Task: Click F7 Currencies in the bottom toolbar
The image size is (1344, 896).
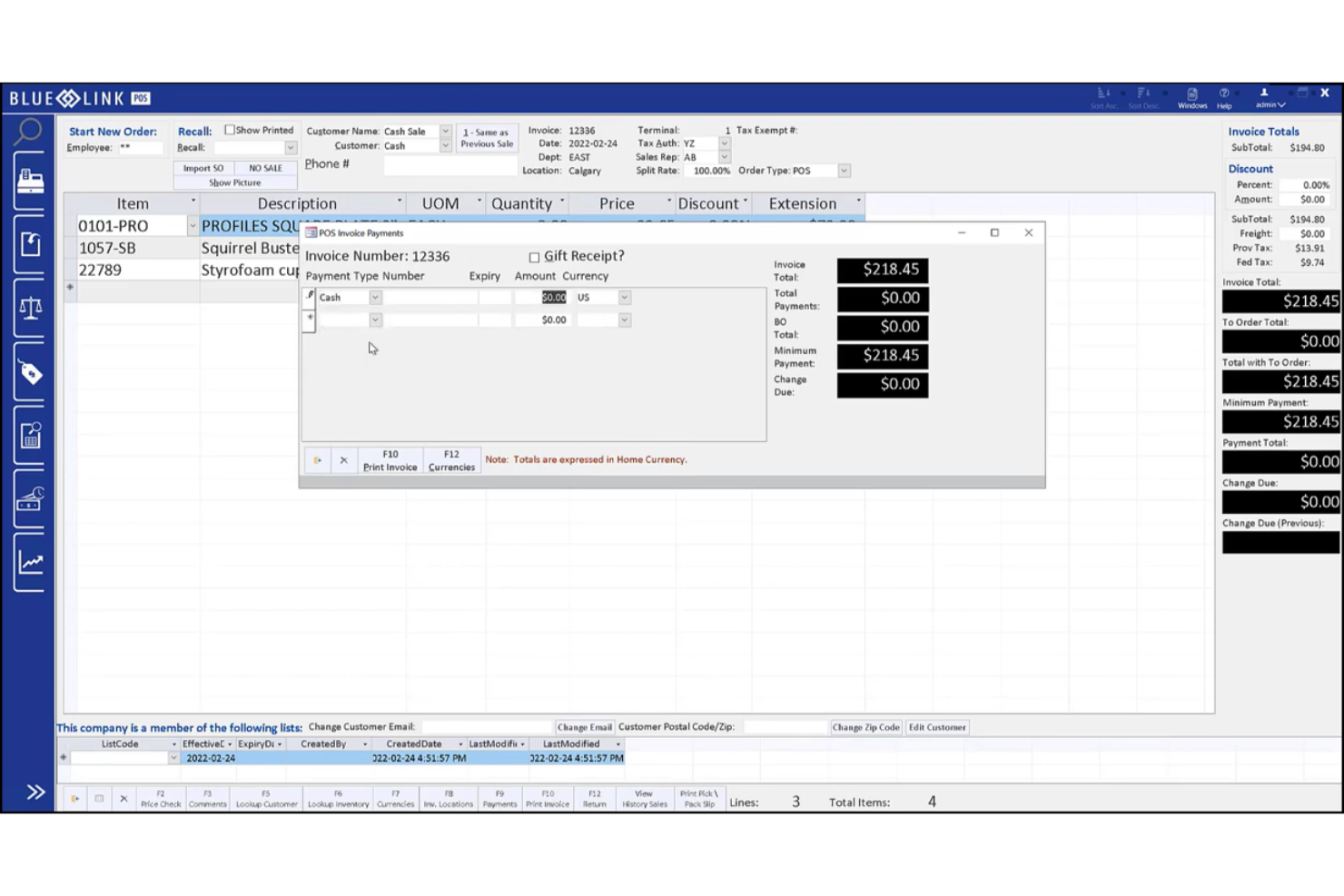Action: point(395,799)
